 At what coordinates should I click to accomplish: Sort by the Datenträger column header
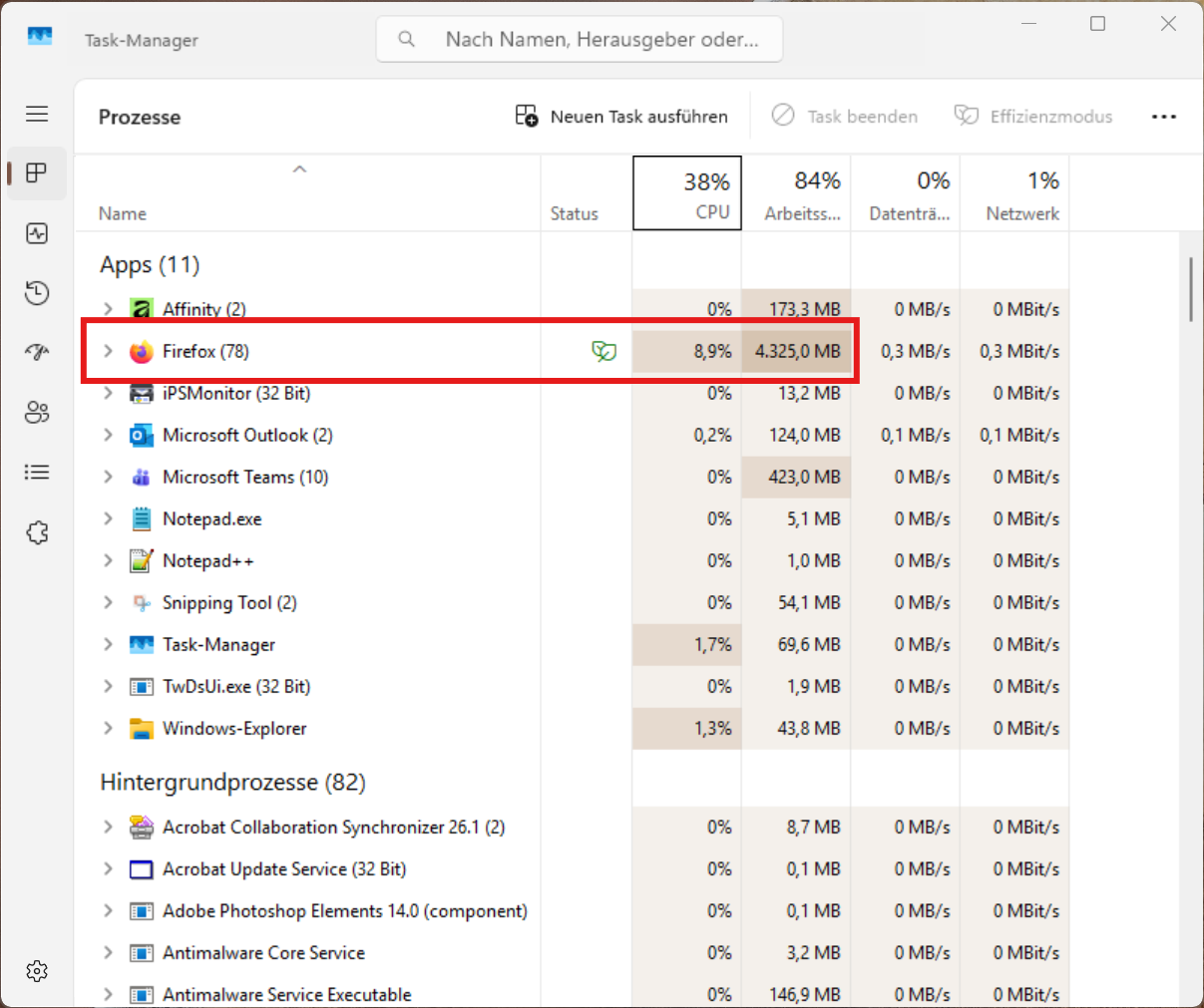[906, 193]
